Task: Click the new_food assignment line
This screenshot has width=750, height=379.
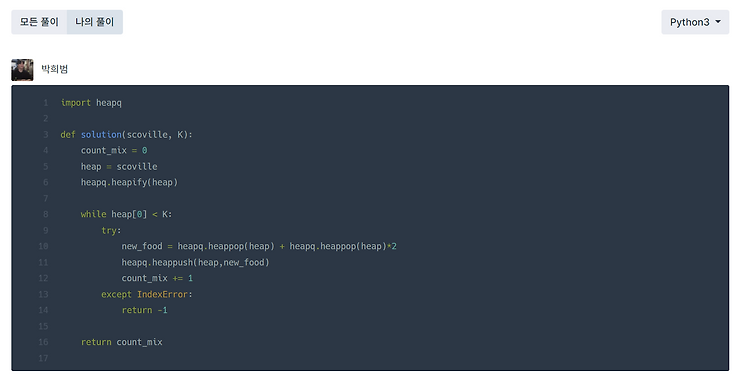Action: [259, 246]
